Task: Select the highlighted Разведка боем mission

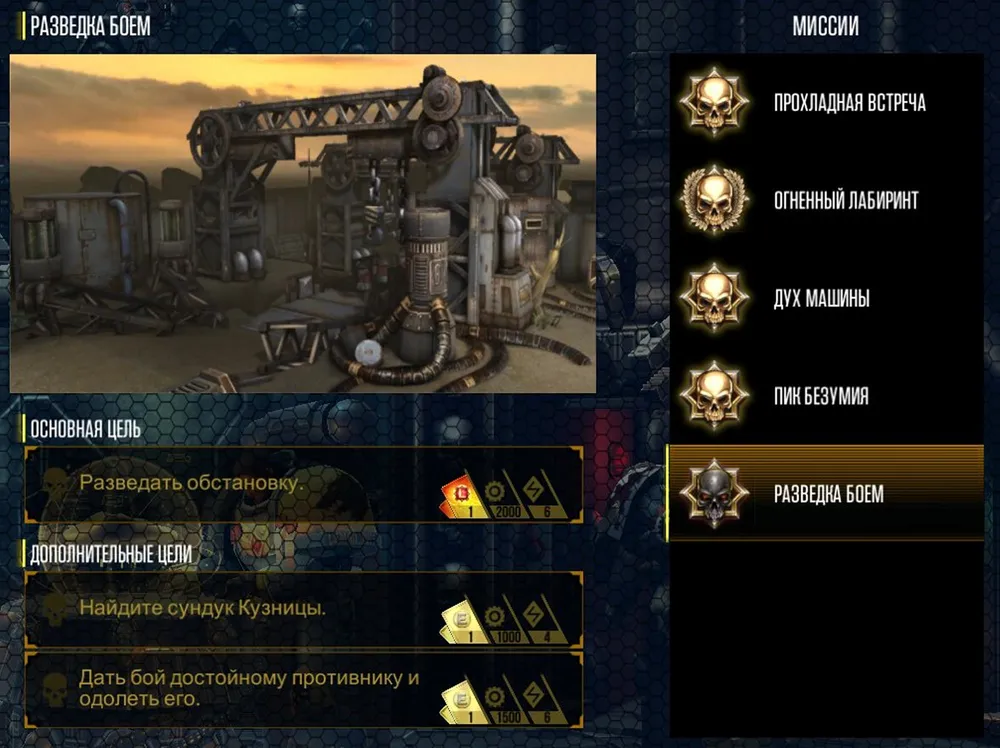Action: (825, 494)
